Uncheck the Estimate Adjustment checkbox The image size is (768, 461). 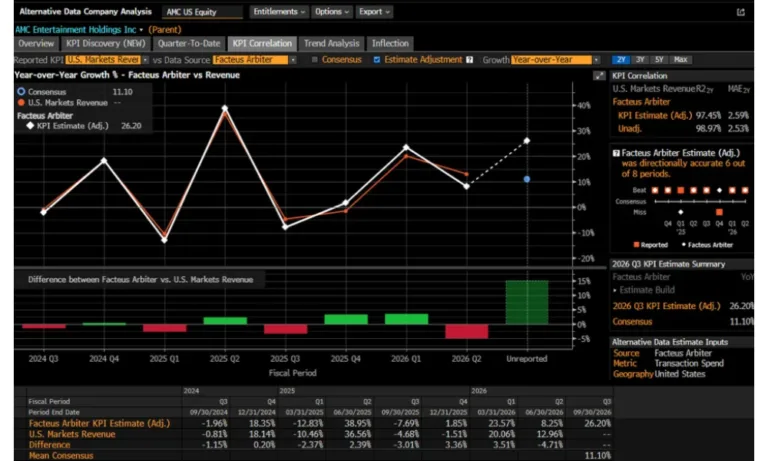click(377, 60)
